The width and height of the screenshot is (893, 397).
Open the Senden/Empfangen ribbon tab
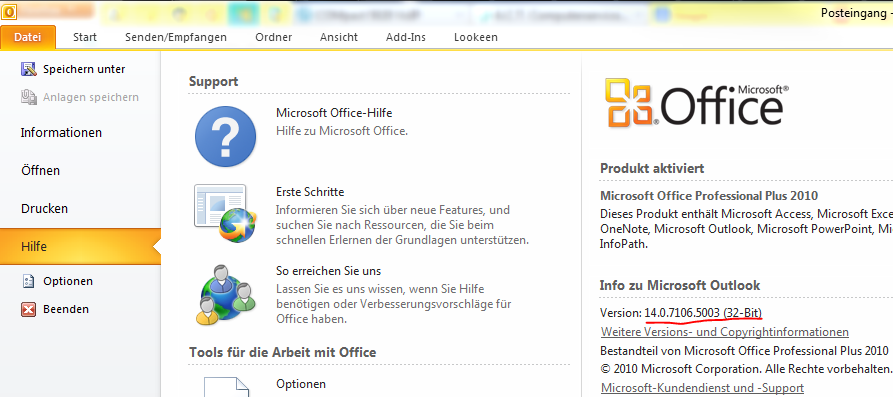click(x=176, y=38)
